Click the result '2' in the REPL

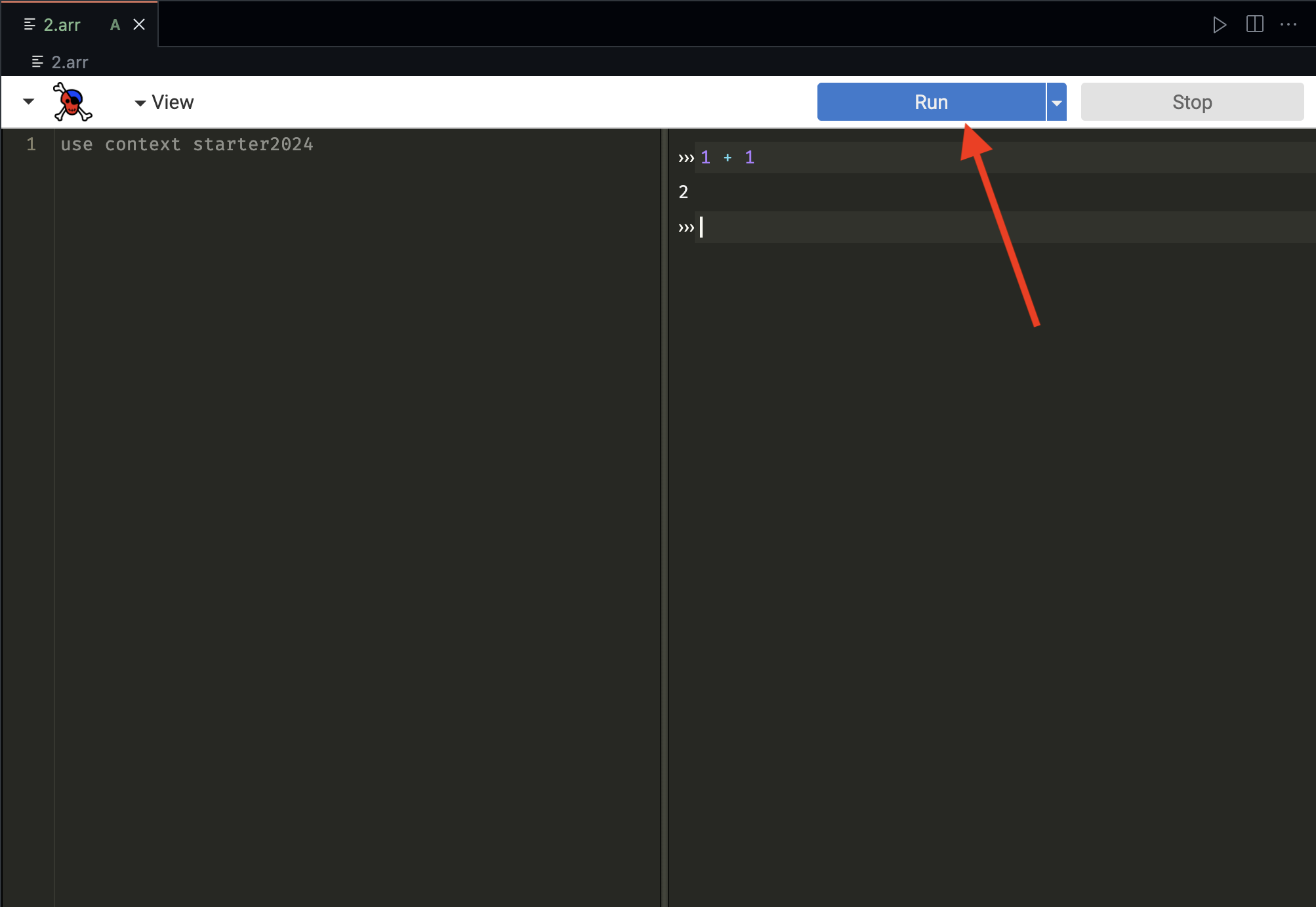point(683,192)
